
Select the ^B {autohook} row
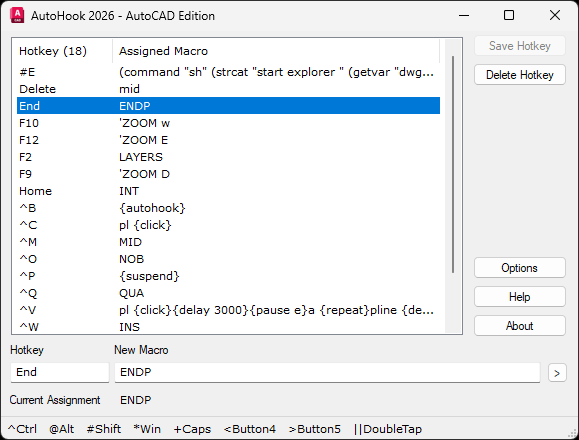tap(228, 208)
